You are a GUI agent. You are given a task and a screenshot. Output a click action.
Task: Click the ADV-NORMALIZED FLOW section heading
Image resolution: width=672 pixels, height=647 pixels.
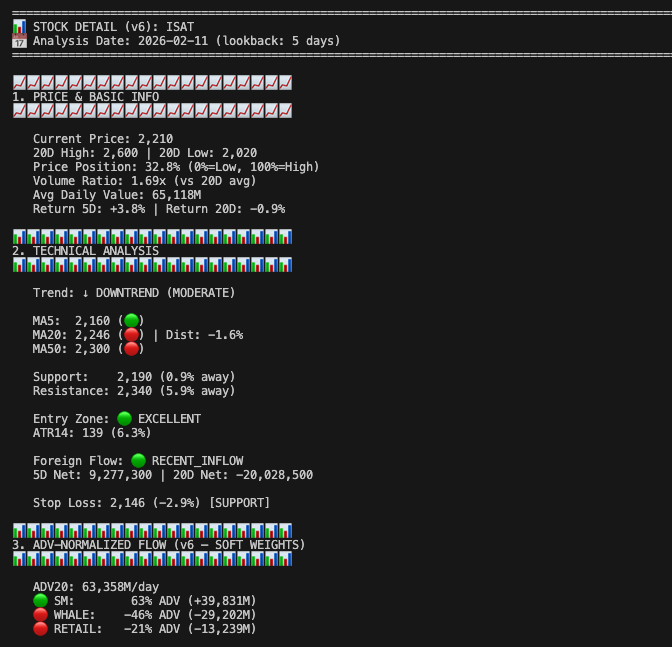tap(158, 545)
